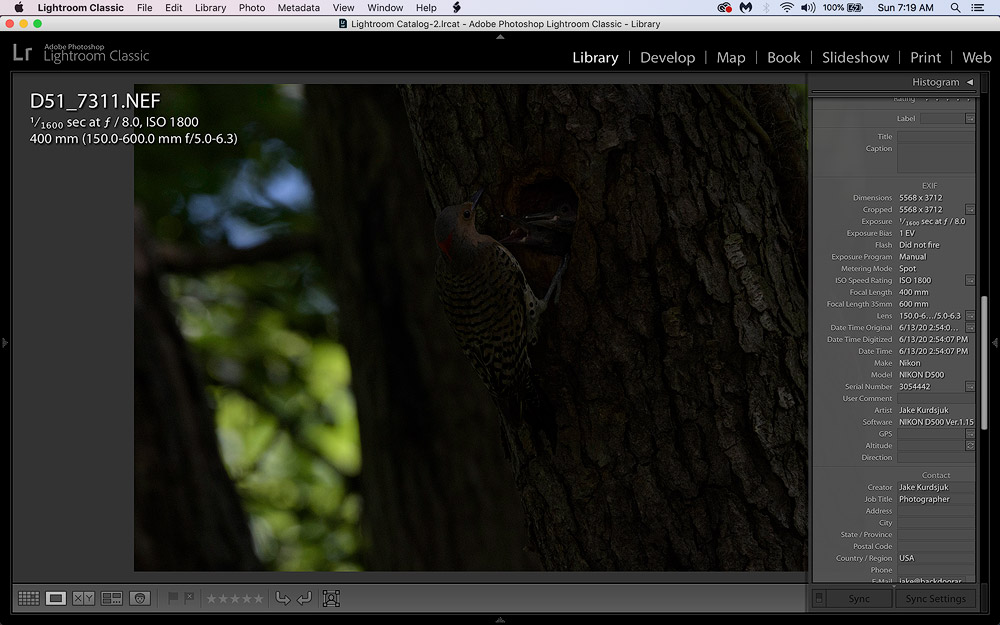Viewport: 1000px width, 625px height.
Task: Mark the photo as rejected flag
Action: [x=189, y=598]
